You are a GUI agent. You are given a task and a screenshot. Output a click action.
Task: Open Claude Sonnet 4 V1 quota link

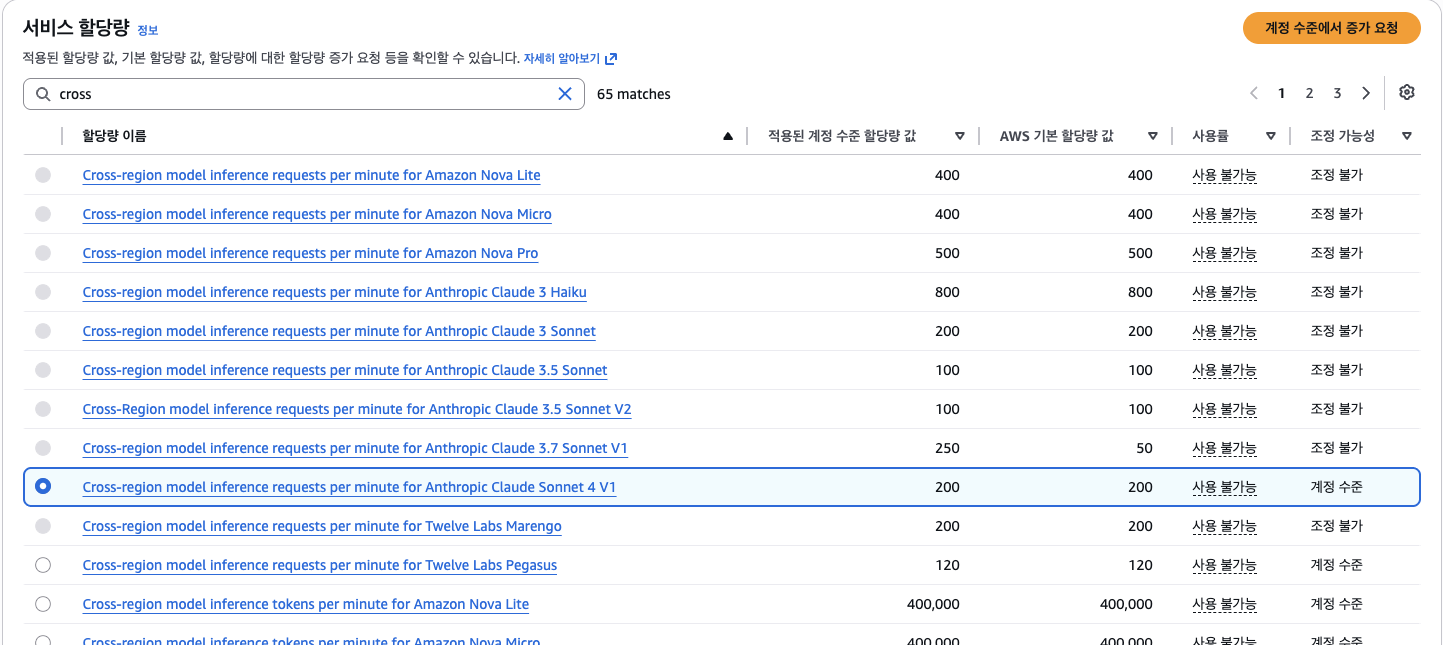[x=349, y=487]
